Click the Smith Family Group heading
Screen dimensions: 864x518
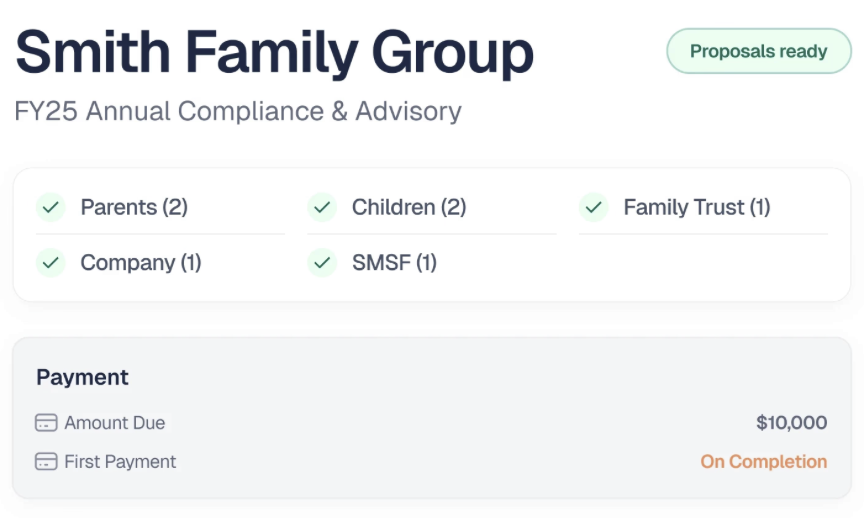point(274,53)
